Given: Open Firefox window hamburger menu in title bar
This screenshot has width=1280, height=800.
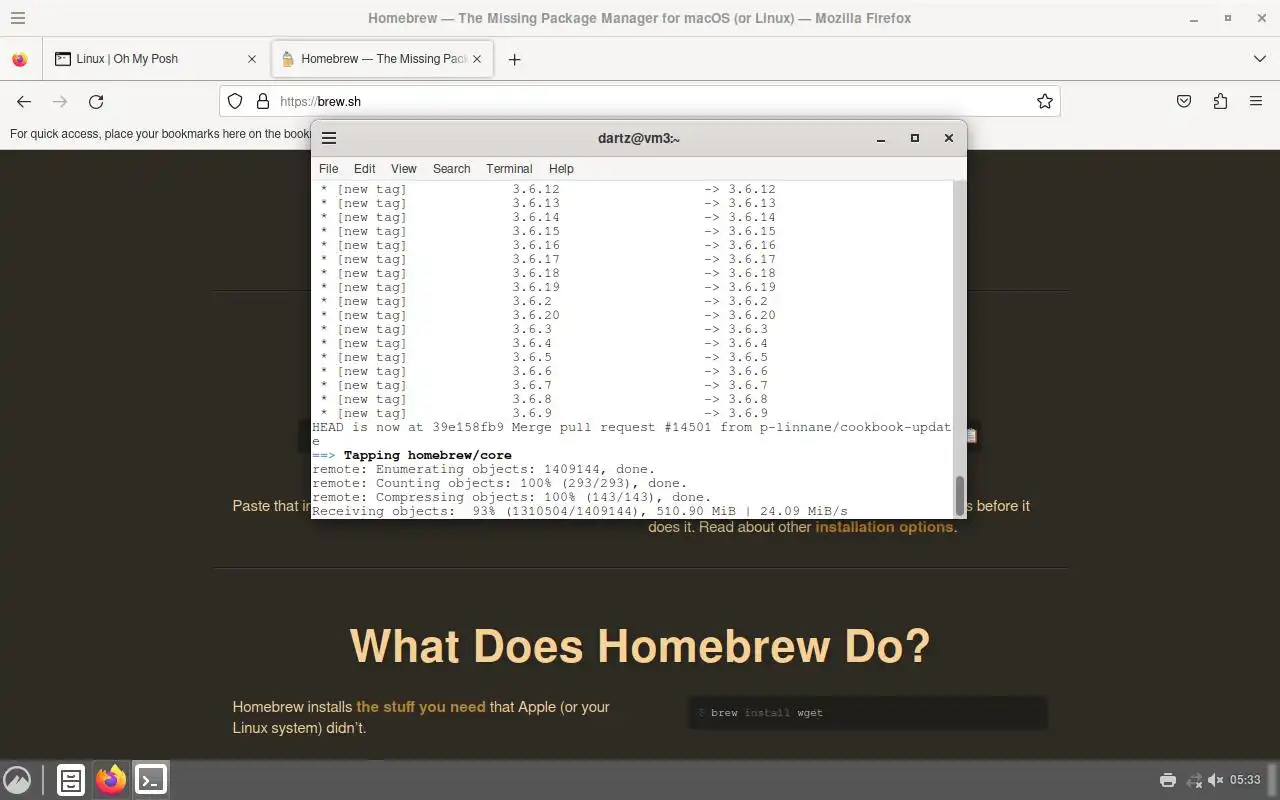Looking at the screenshot, I should pos(17,18).
